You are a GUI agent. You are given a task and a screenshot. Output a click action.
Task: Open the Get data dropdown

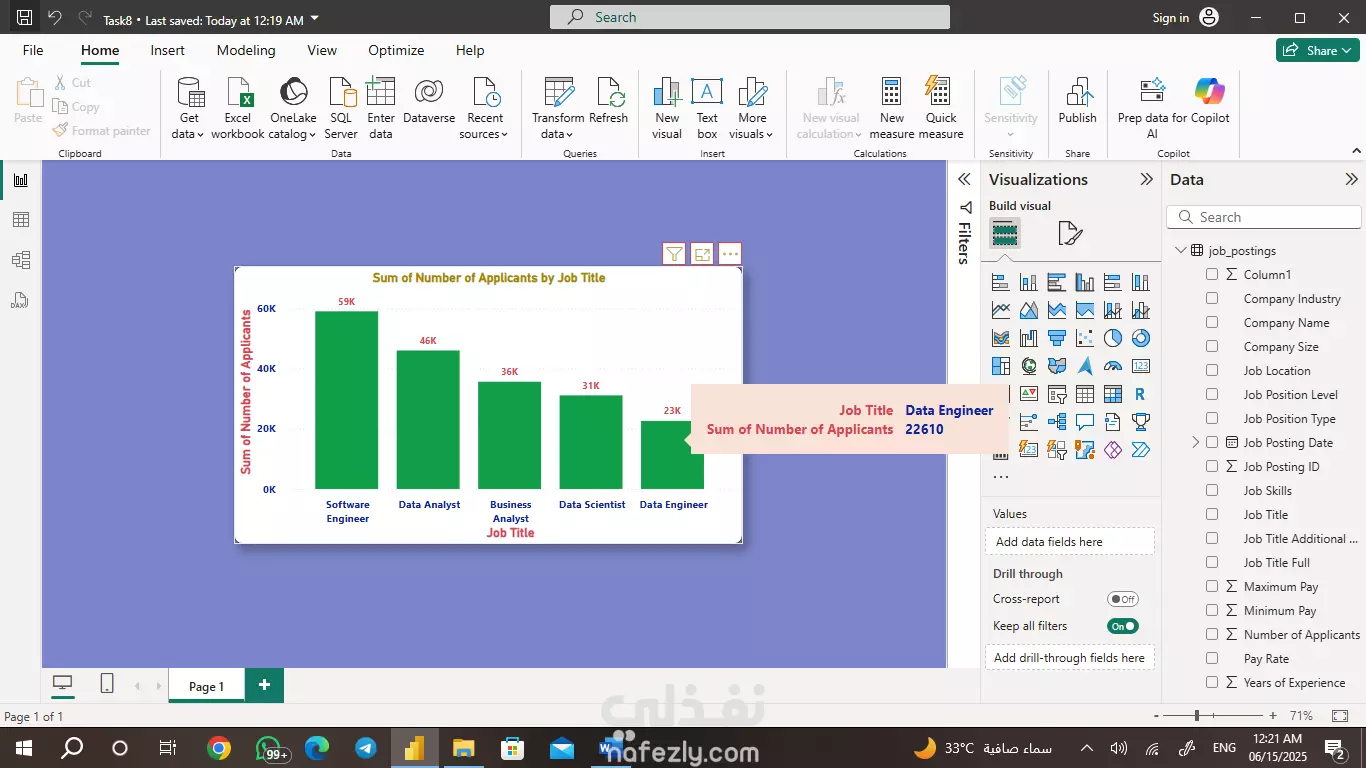[188, 108]
